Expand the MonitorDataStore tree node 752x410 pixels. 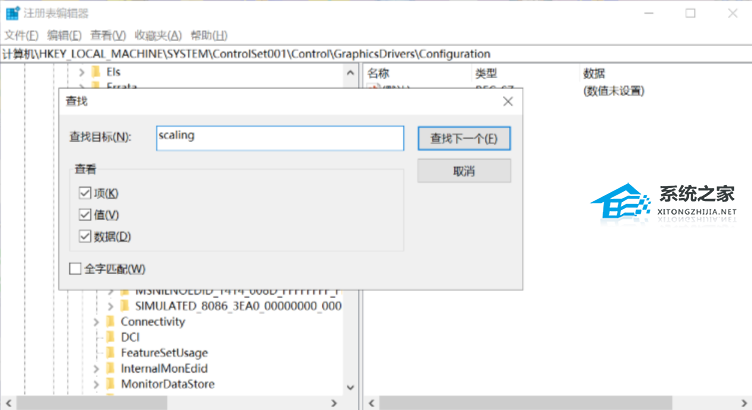tap(96, 385)
